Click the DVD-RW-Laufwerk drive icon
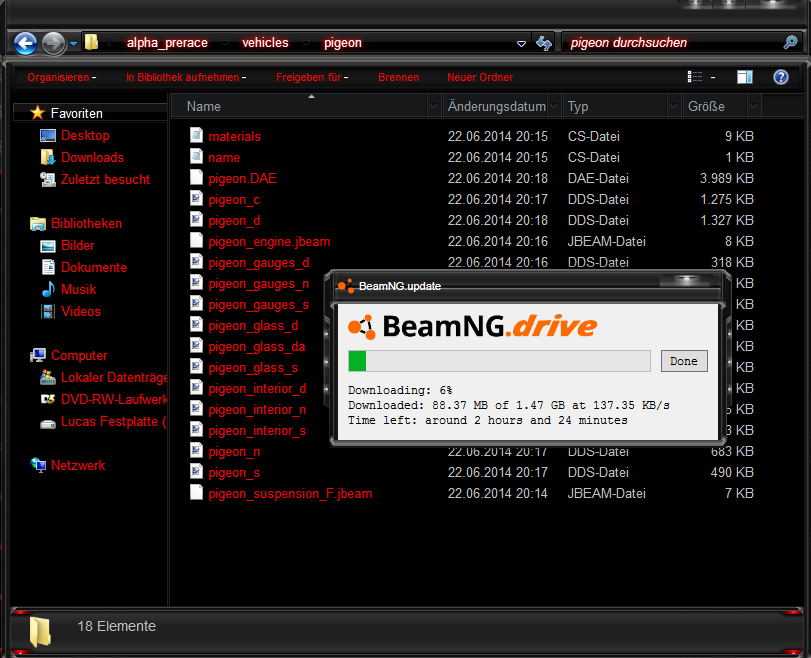This screenshot has height=658, width=811. click(x=48, y=399)
